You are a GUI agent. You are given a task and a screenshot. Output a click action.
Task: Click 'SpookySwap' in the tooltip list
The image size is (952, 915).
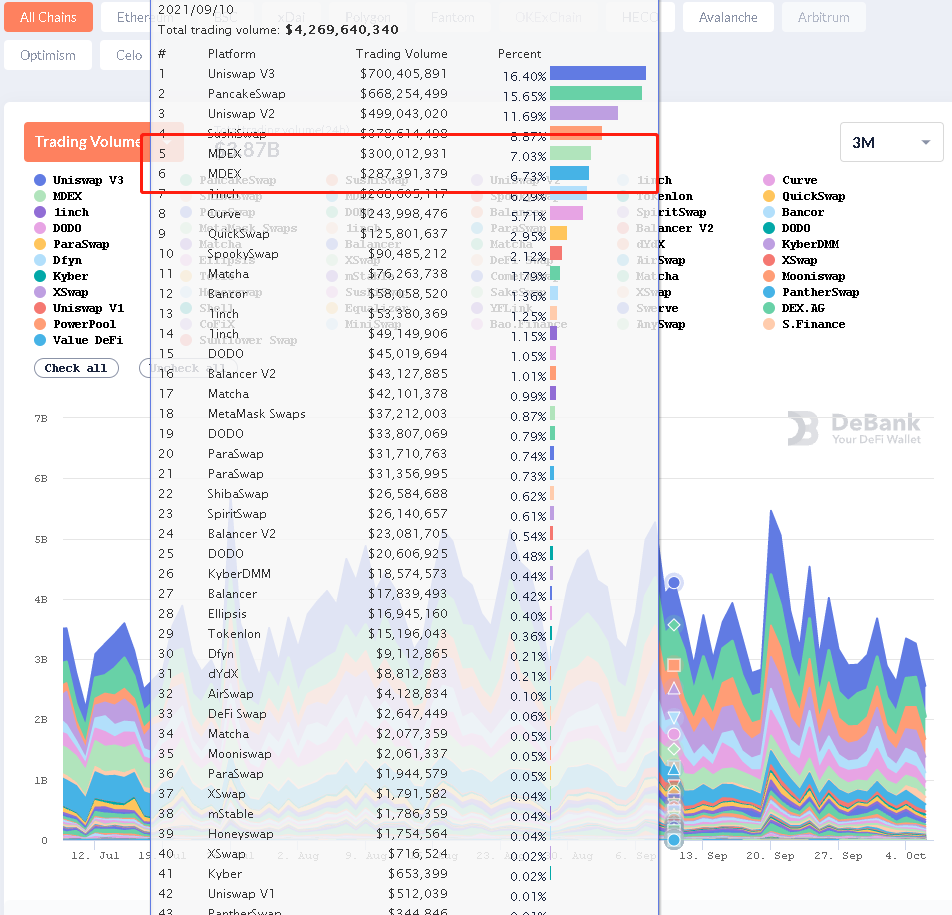[243, 254]
